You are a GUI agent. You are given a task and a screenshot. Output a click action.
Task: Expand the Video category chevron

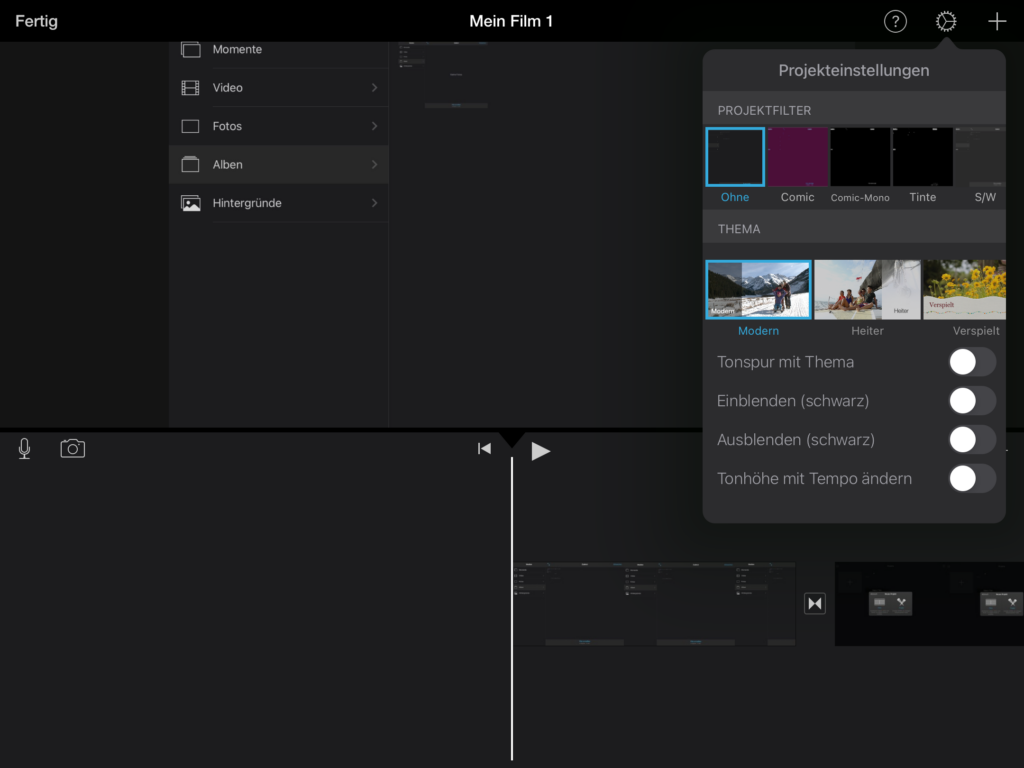[374, 88]
